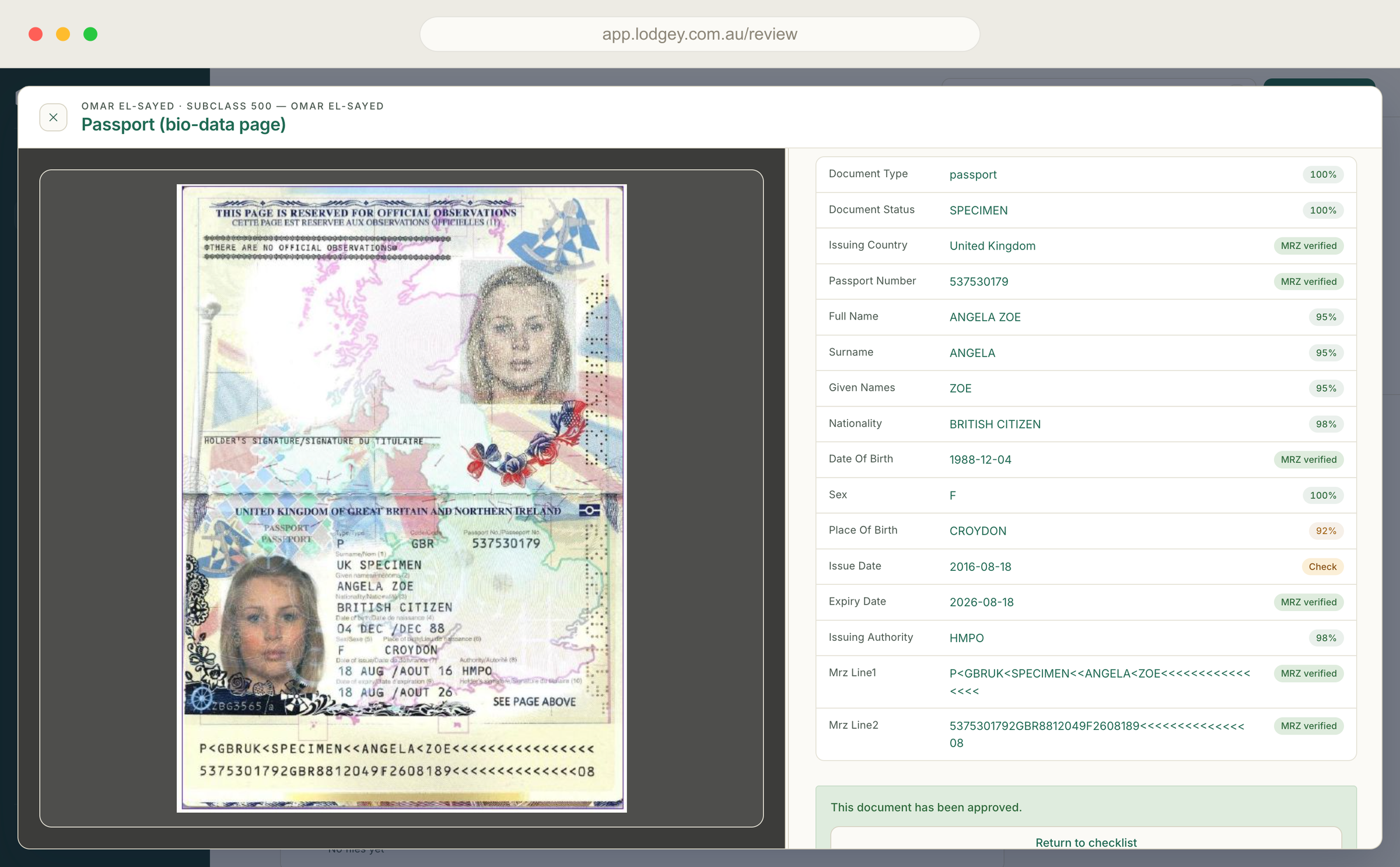Open the passport image thumbnail

(x=401, y=498)
